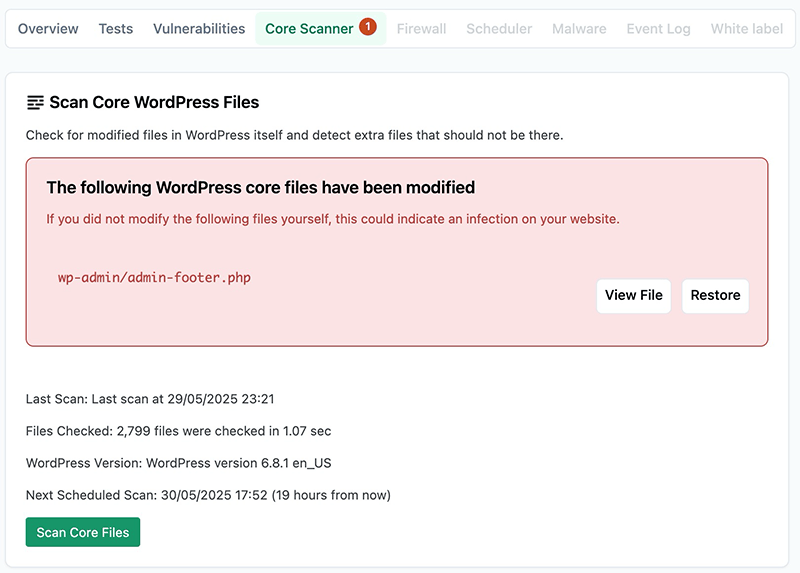
Task: Click the WordPress Version info line
Action: (x=179, y=463)
